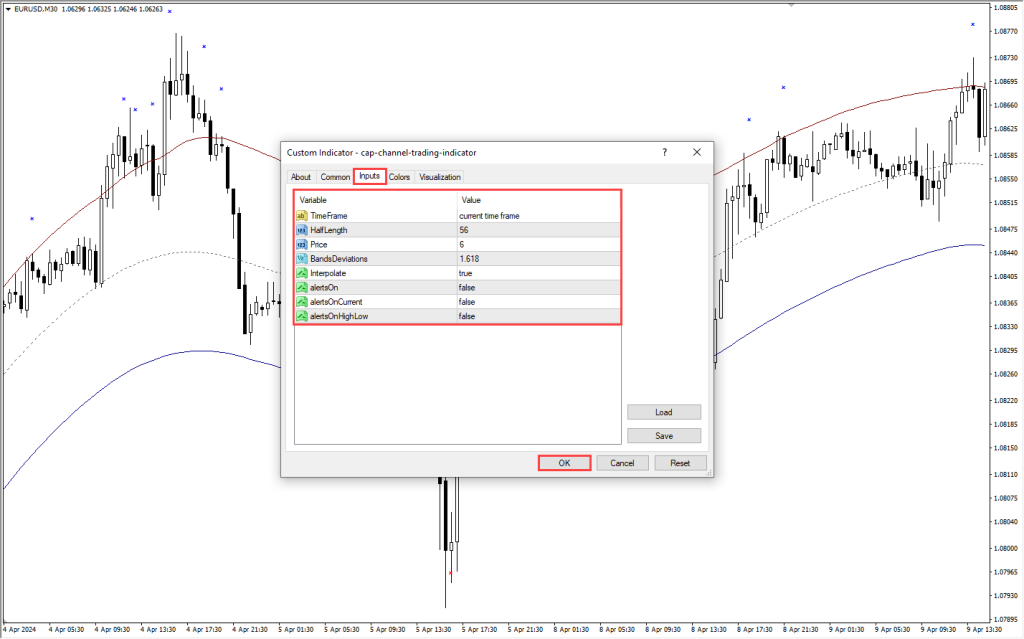Screen dimensions: 1024x639
Task: Switch to the About tab
Action: coord(300,177)
